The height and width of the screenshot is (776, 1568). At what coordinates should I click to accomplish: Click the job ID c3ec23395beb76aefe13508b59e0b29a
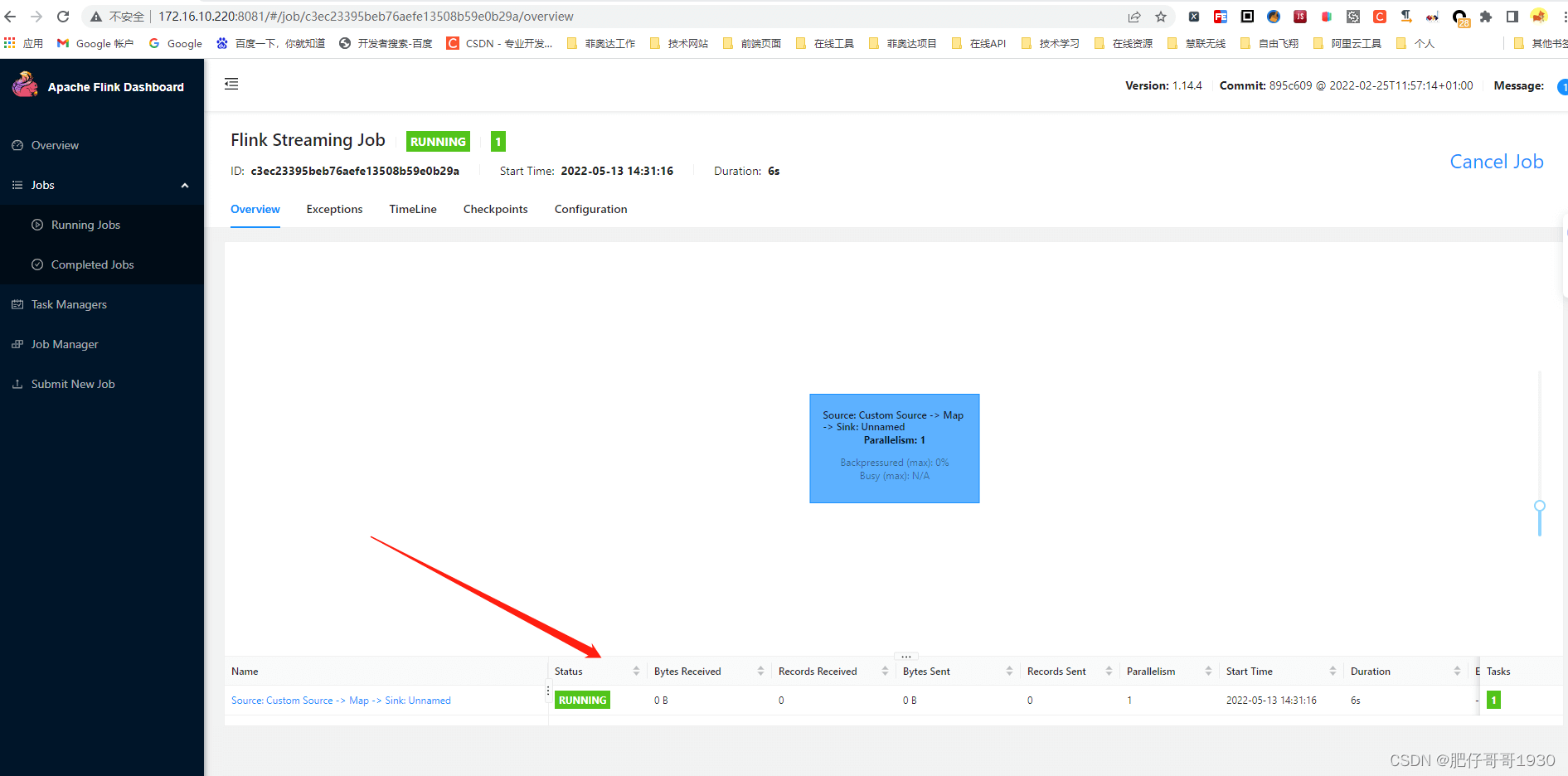pos(355,171)
